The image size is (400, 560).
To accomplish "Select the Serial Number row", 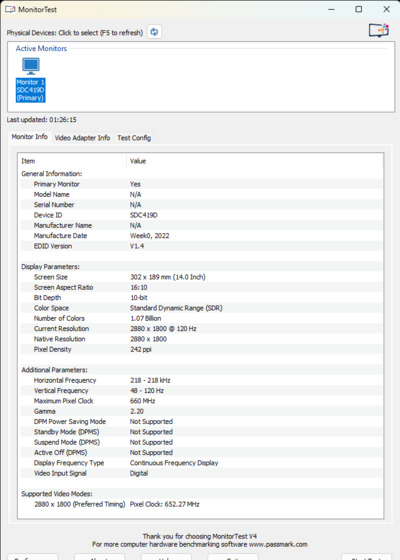I will coord(201,205).
